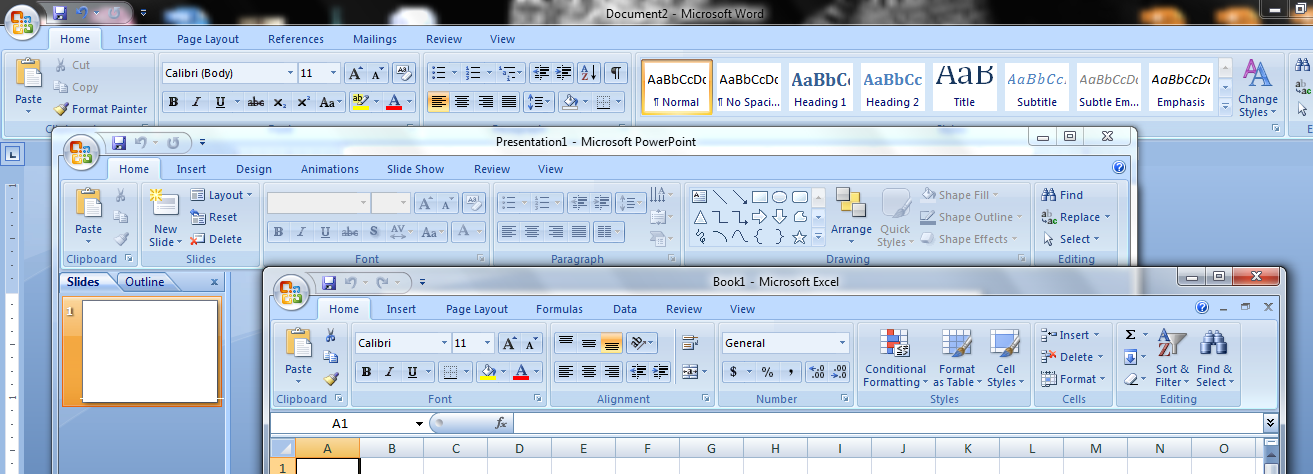Click Format Painter in Word

click(100, 109)
